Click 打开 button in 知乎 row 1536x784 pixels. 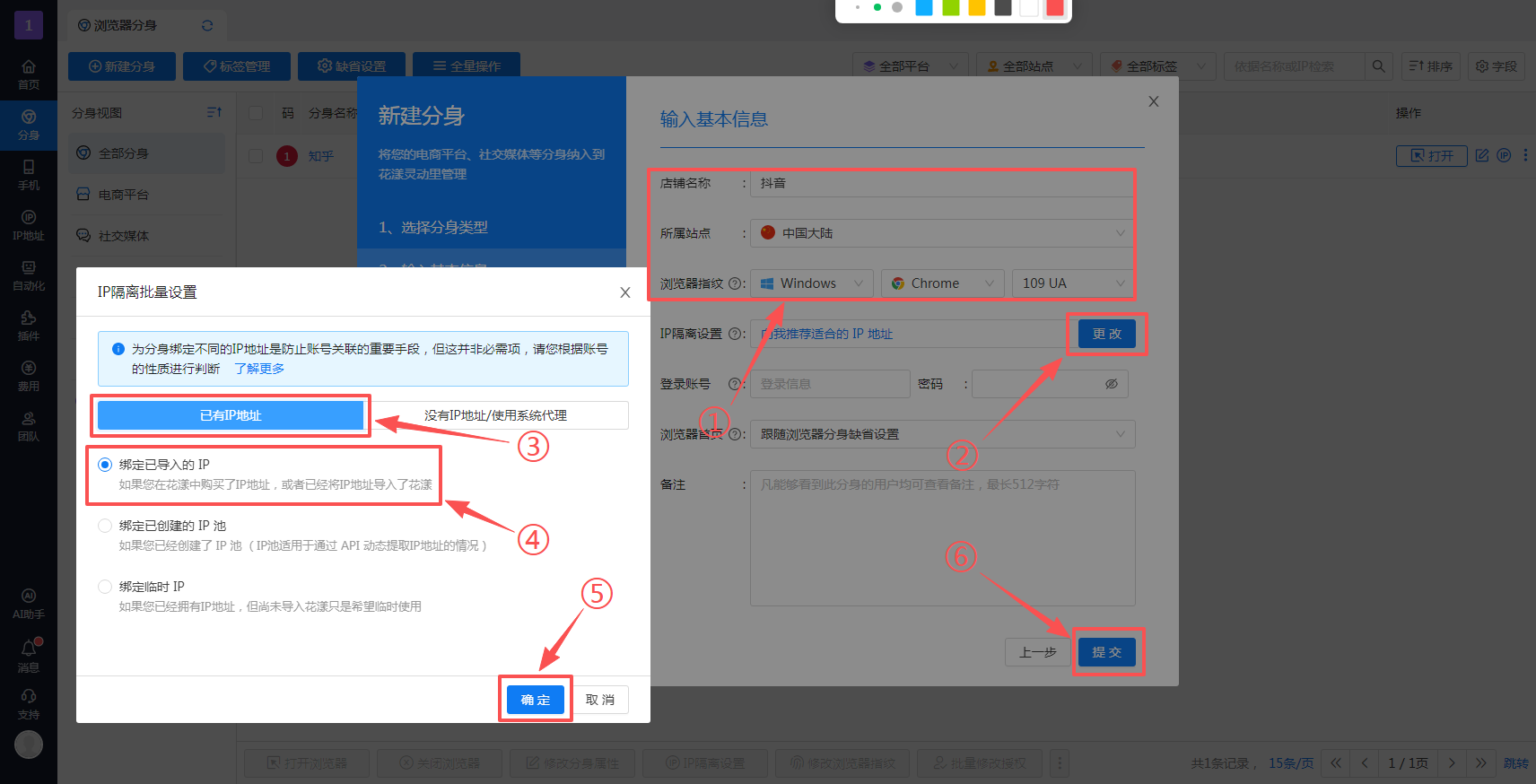pyautogui.click(x=1432, y=155)
